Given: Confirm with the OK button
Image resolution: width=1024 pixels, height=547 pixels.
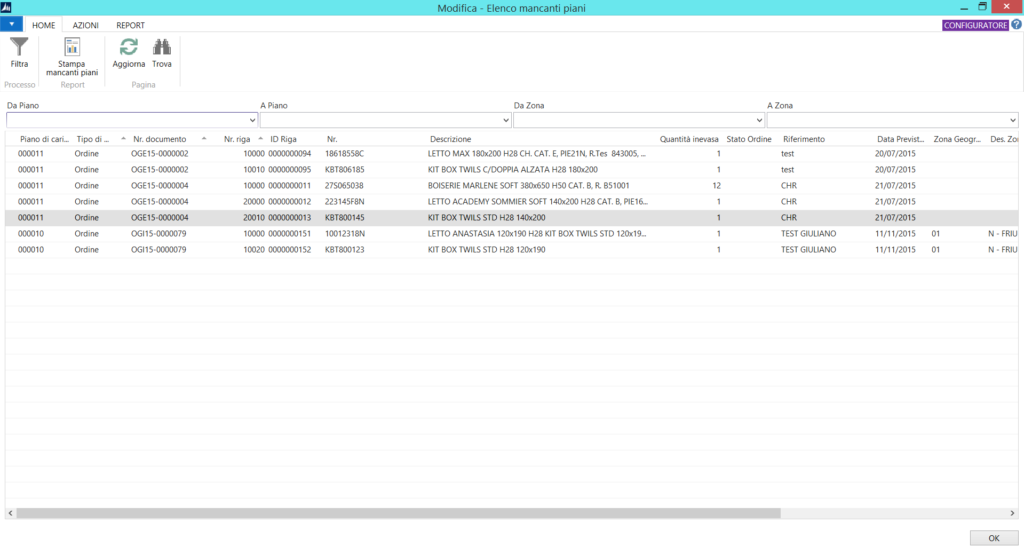Looking at the screenshot, I should pyautogui.click(x=993, y=538).
